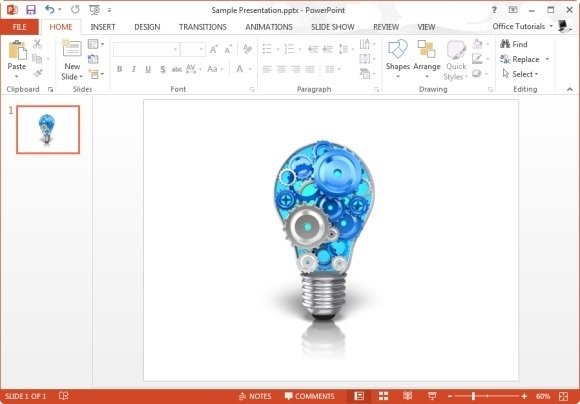Collapse the ribbon with the chevron

pos(570,89)
